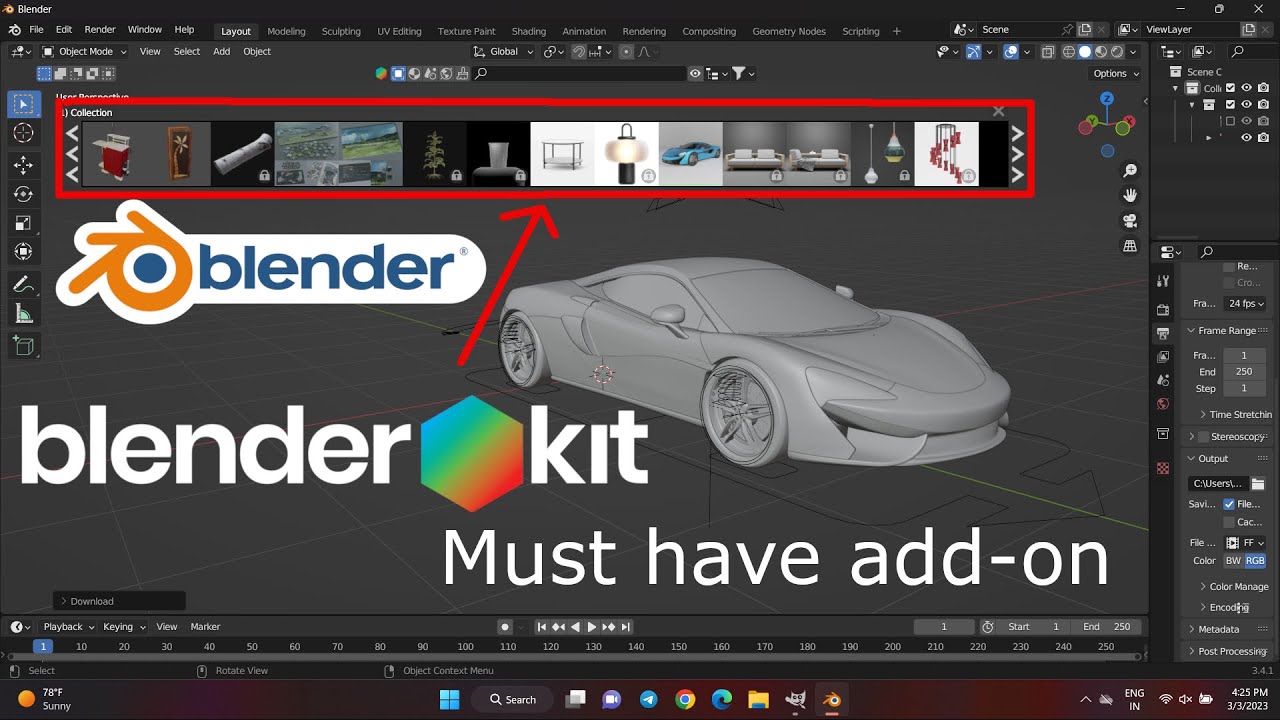Enable Stereoscopy checkbox

point(1203,437)
